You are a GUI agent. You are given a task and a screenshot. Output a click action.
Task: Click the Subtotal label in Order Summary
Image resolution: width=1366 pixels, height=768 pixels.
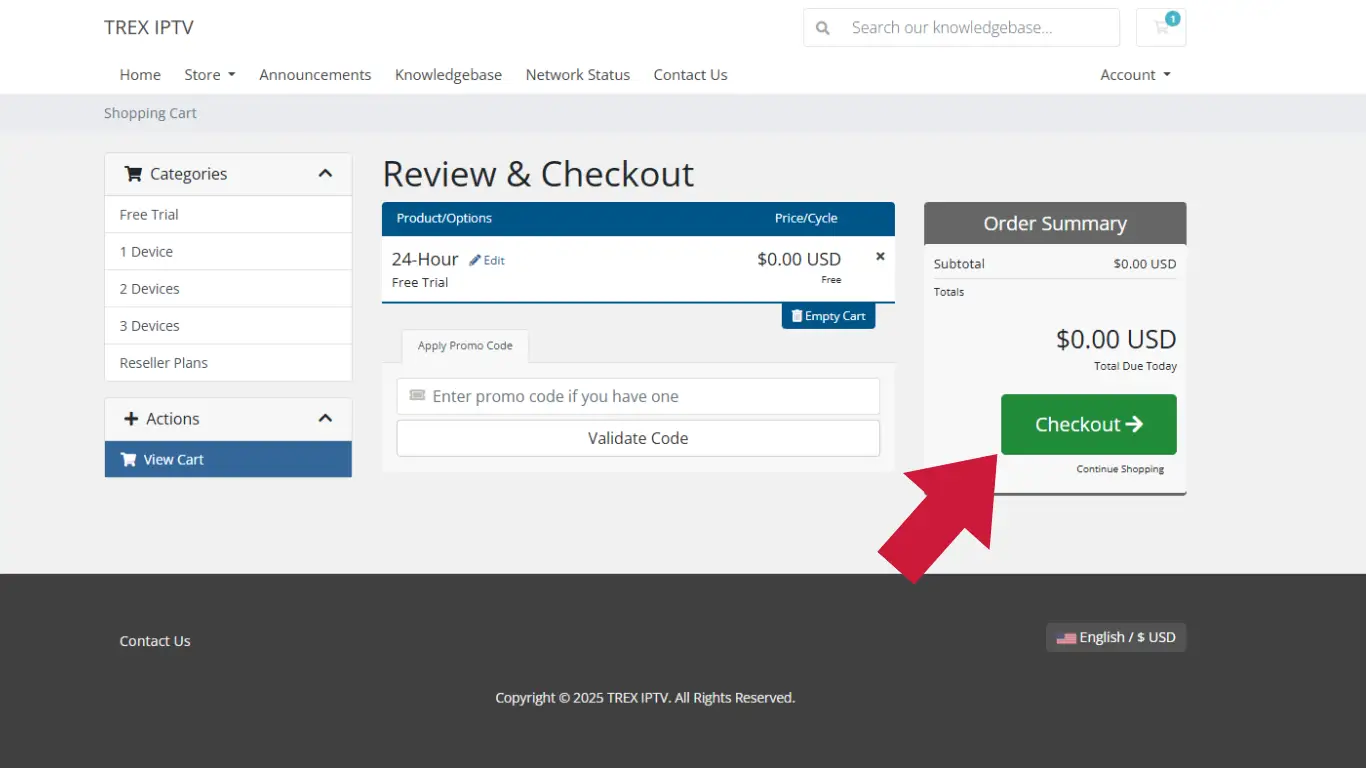click(x=959, y=264)
